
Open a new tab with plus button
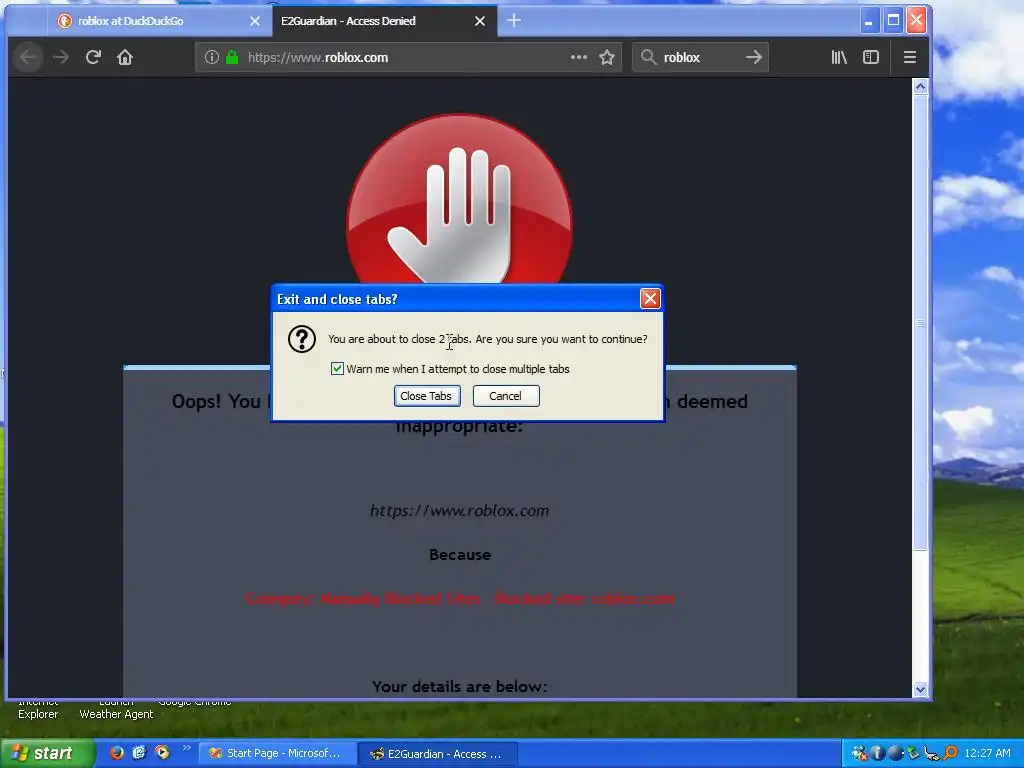[x=514, y=21]
